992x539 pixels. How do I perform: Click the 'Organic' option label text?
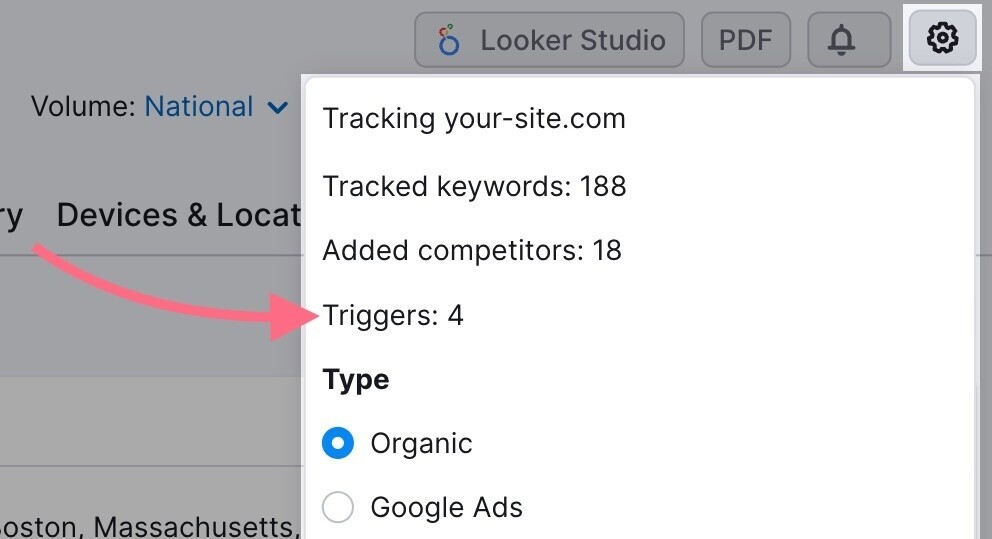pos(421,443)
